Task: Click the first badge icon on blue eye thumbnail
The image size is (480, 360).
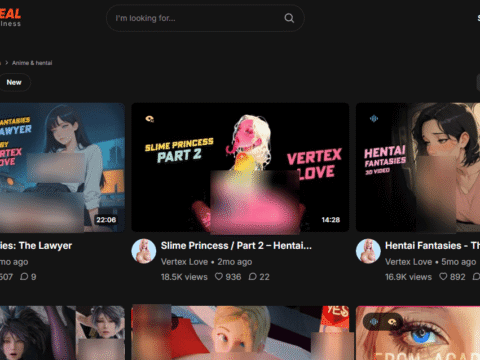Action: pyautogui.click(x=374, y=322)
